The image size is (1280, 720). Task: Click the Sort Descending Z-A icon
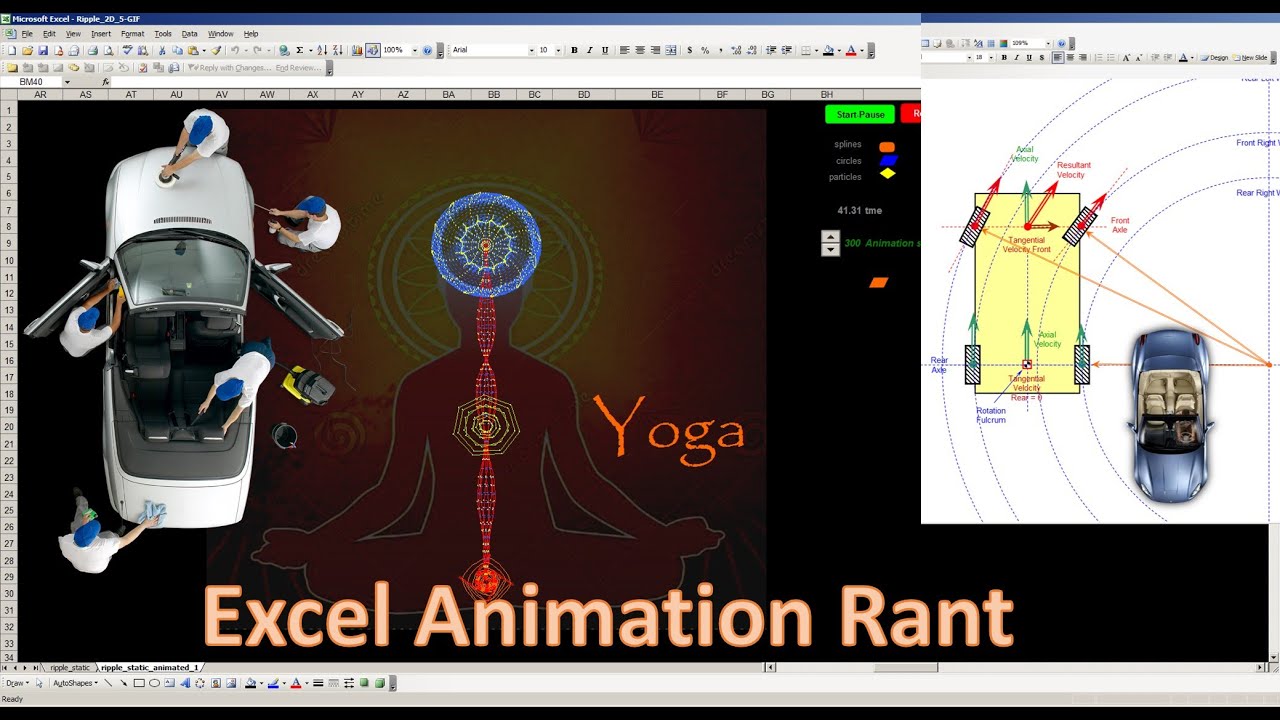(x=338, y=50)
